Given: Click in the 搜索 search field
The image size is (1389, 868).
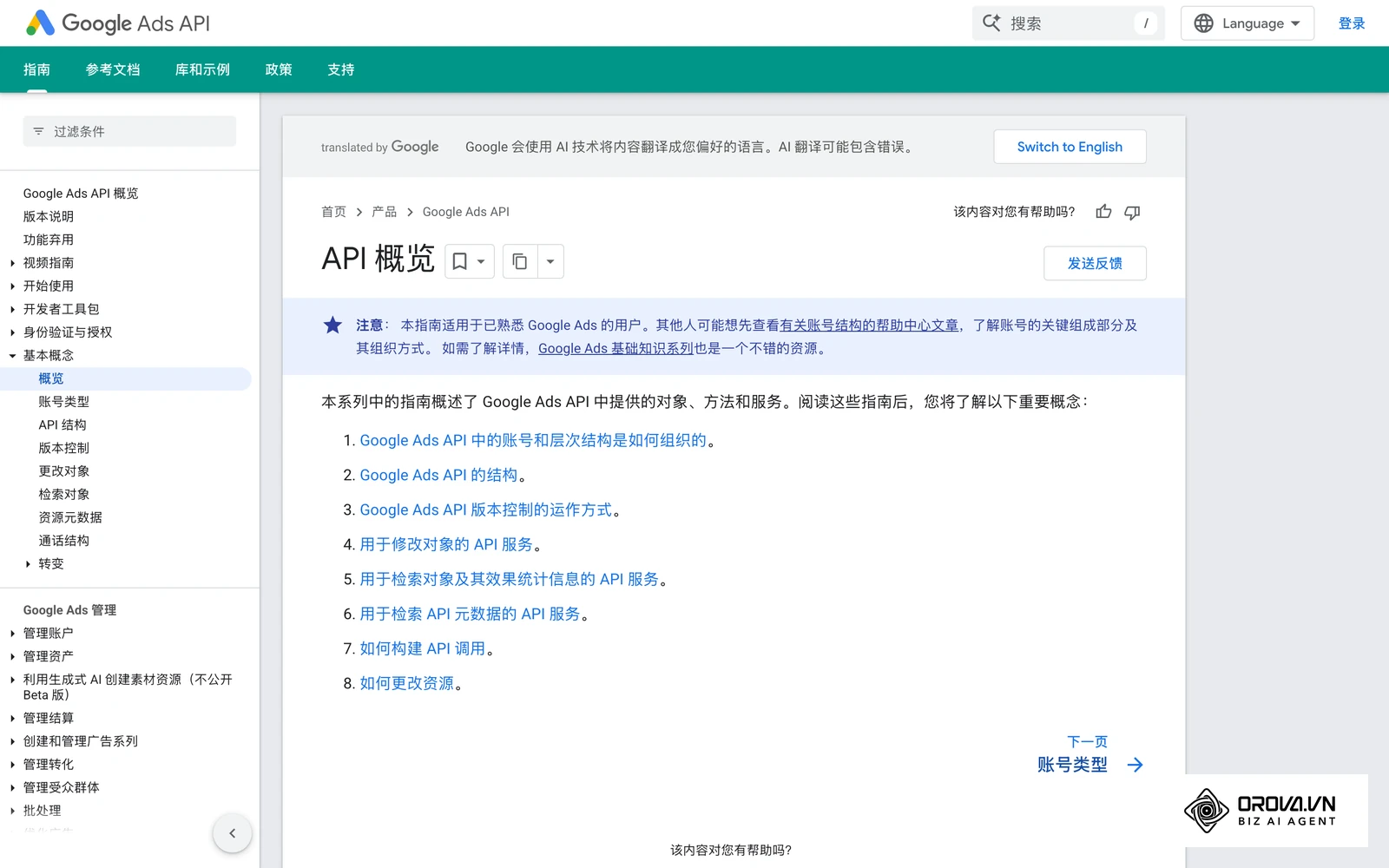Looking at the screenshot, I should (x=1069, y=23).
